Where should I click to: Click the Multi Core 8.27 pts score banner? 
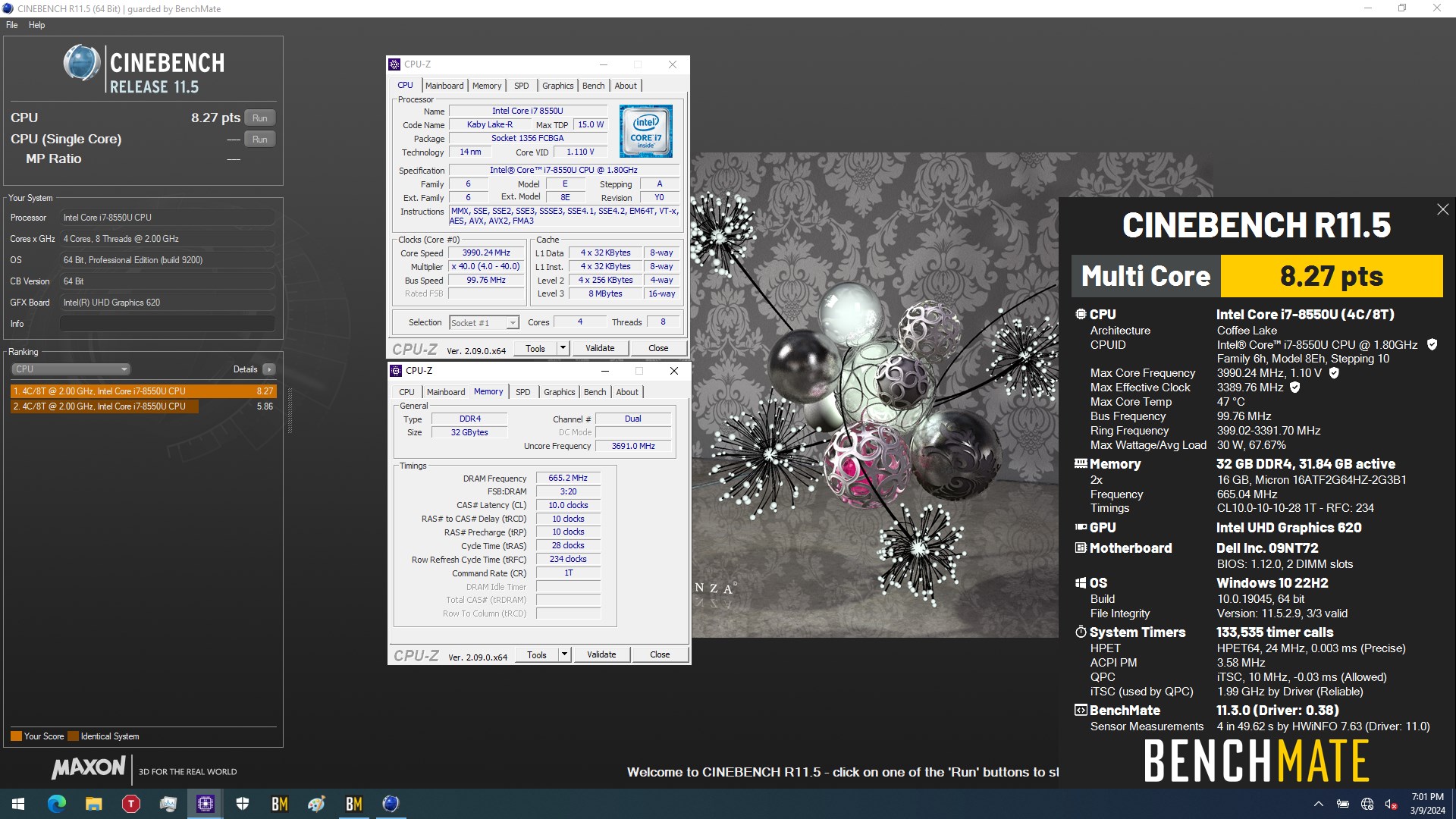click(1257, 276)
